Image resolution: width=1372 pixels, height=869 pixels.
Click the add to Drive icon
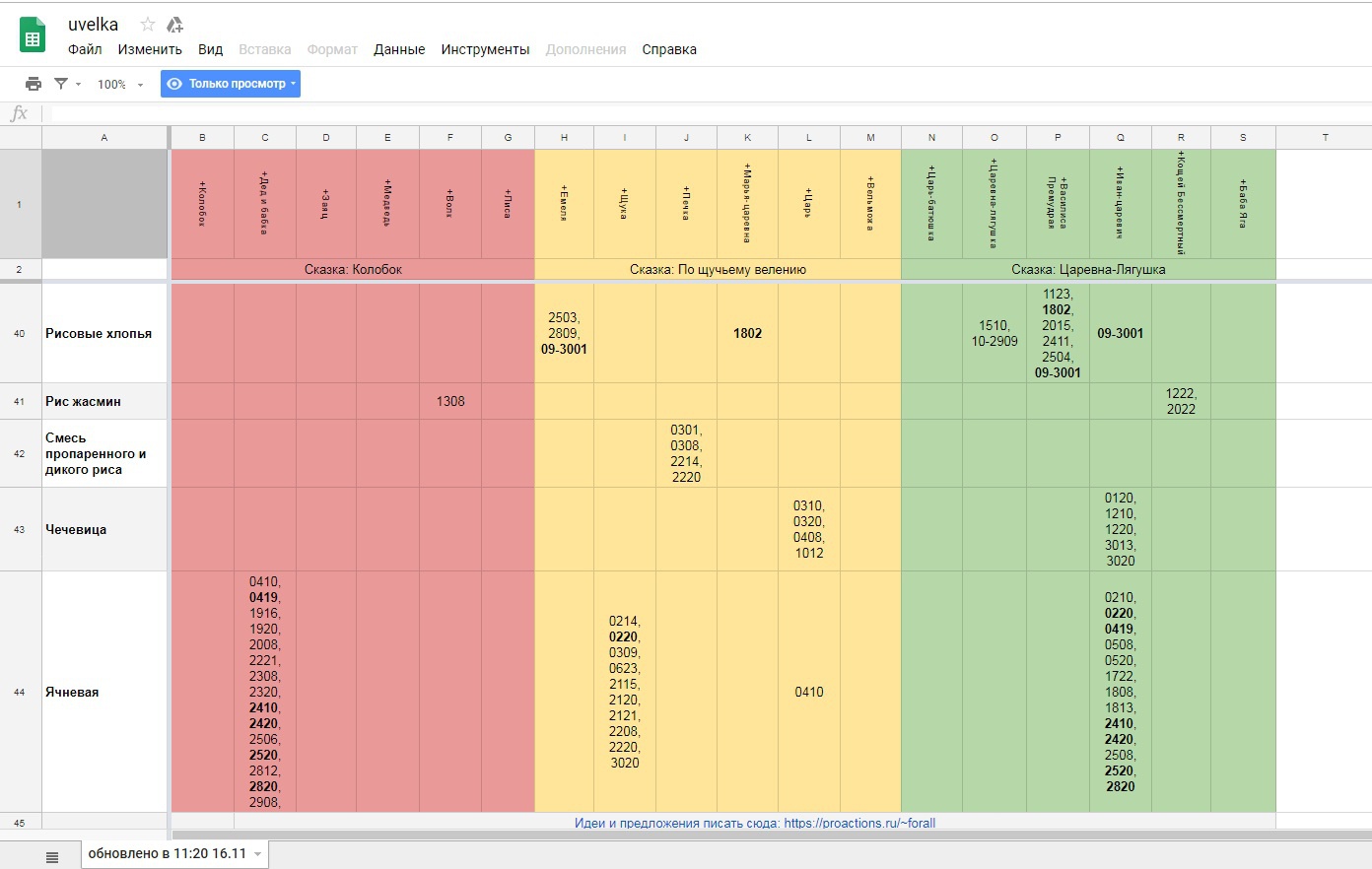174,25
